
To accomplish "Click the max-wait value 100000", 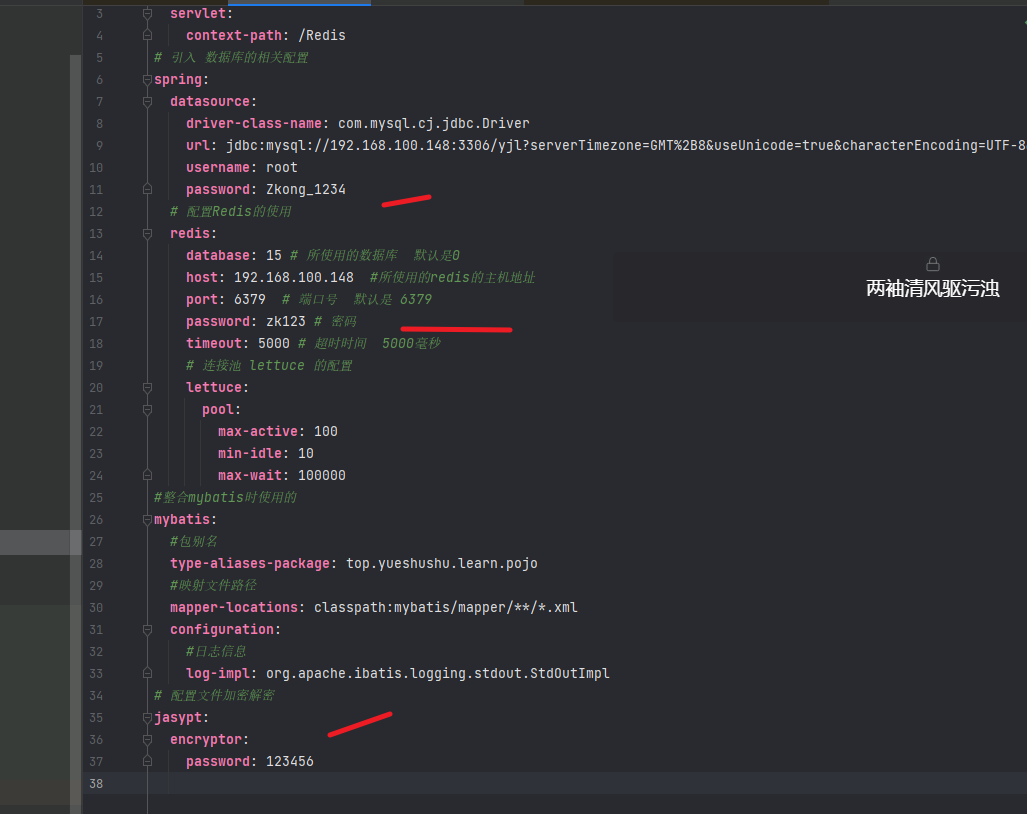I will (322, 475).
